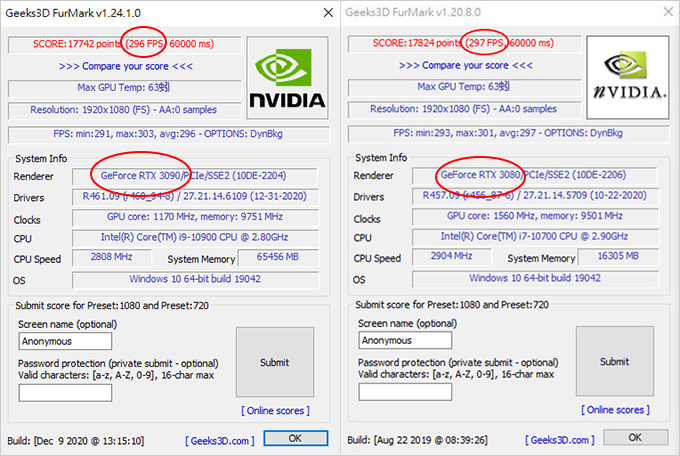680x456 pixels.
Task: Confirm with OK in FurMark v1.20.8.0
Action: point(635,437)
